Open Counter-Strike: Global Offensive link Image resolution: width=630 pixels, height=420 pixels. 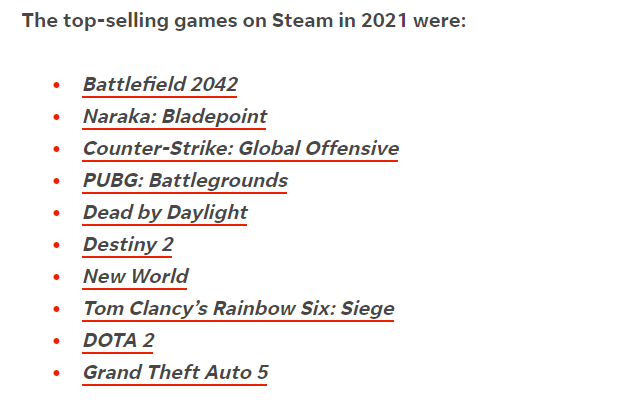240,148
